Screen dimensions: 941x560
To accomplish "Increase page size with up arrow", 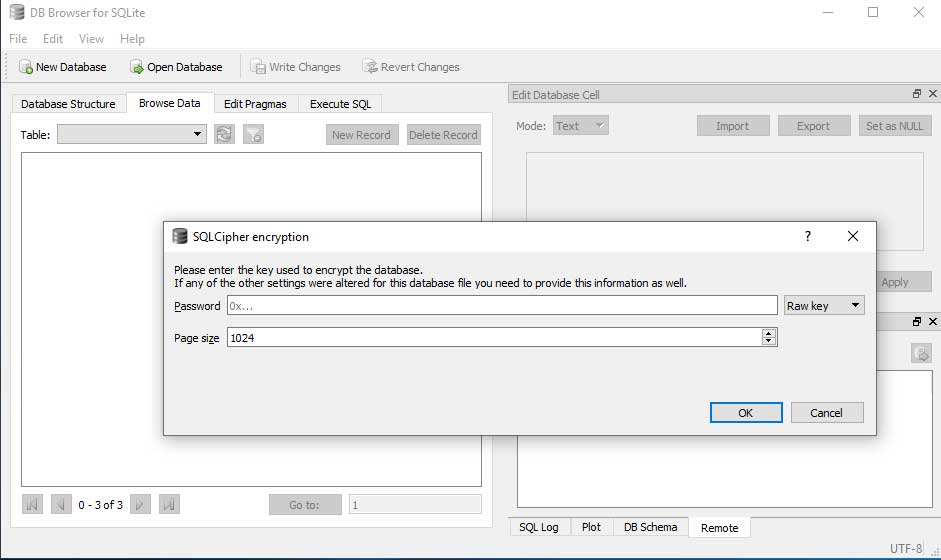I will coord(769,333).
